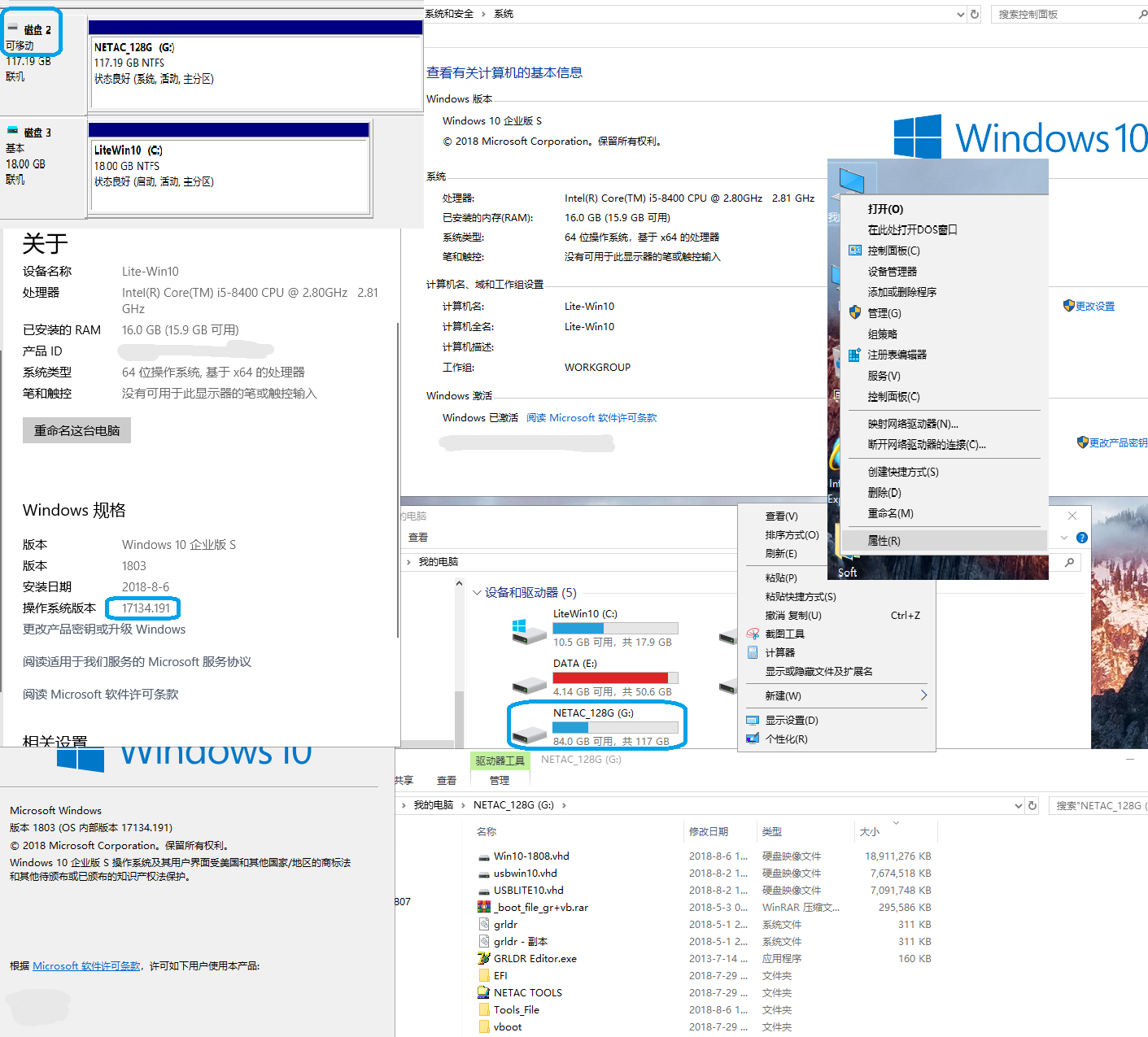
Task: Click the refresh icon in NETAC_128G address bar
Action: [1032, 805]
